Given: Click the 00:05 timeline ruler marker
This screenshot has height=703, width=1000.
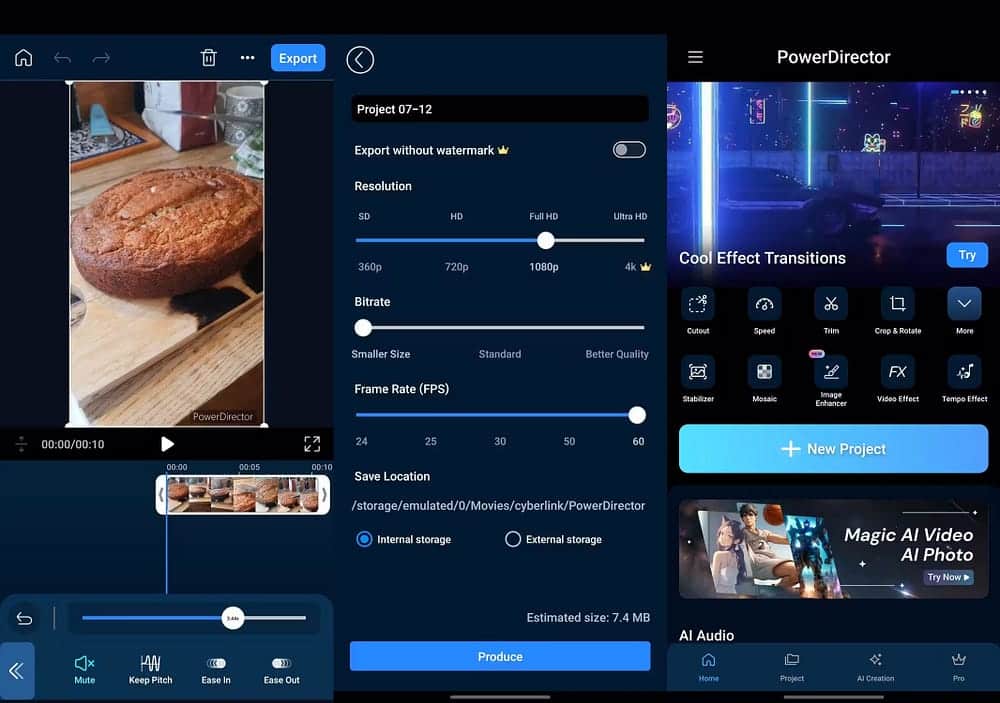Looking at the screenshot, I should tap(249, 467).
